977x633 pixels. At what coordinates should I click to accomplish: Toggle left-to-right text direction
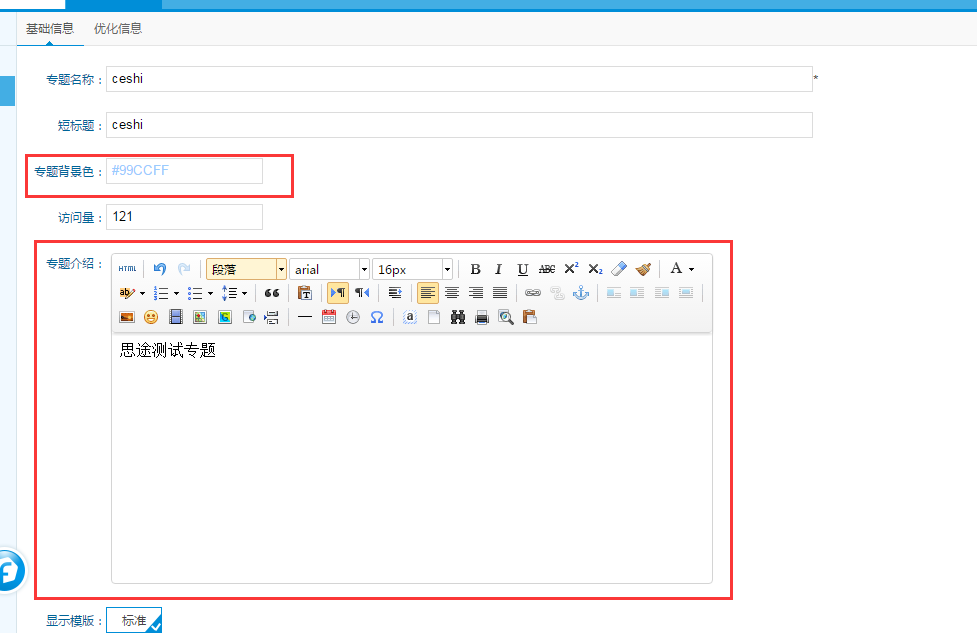[338, 293]
